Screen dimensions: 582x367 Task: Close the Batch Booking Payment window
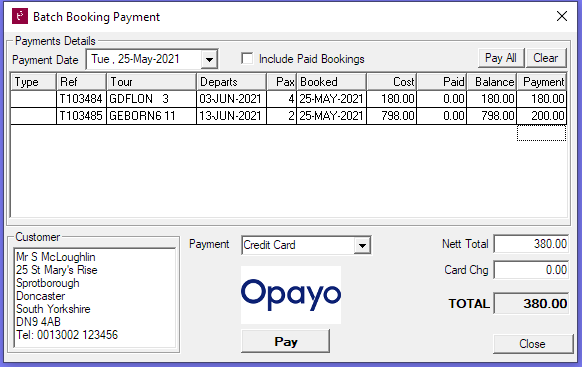[562, 16]
